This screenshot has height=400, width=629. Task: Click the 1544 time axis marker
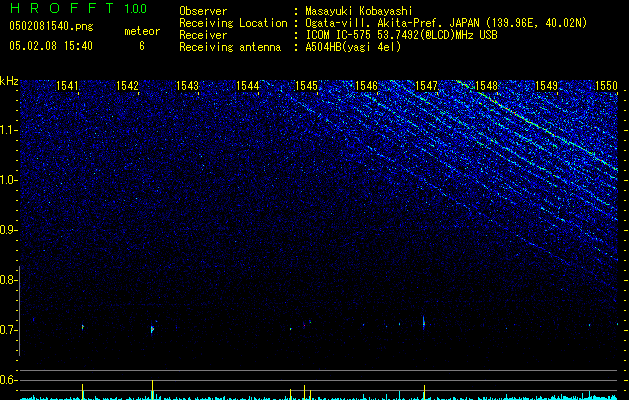[248, 86]
